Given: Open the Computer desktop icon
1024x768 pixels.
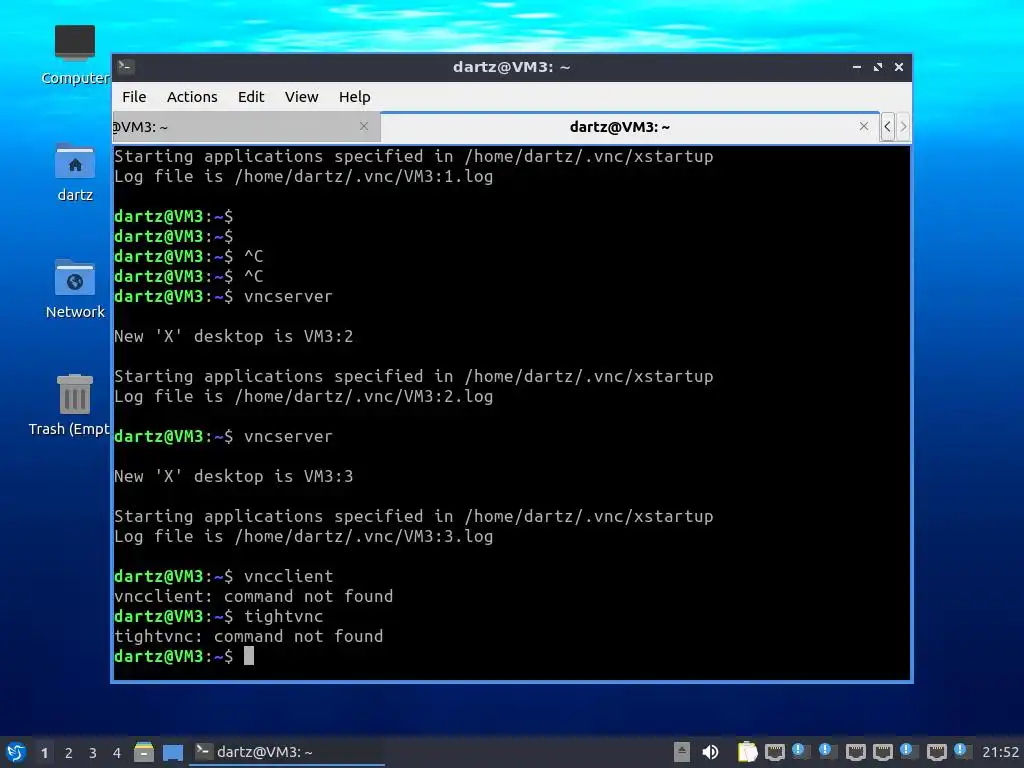Looking at the screenshot, I should click(x=75, y=55).
